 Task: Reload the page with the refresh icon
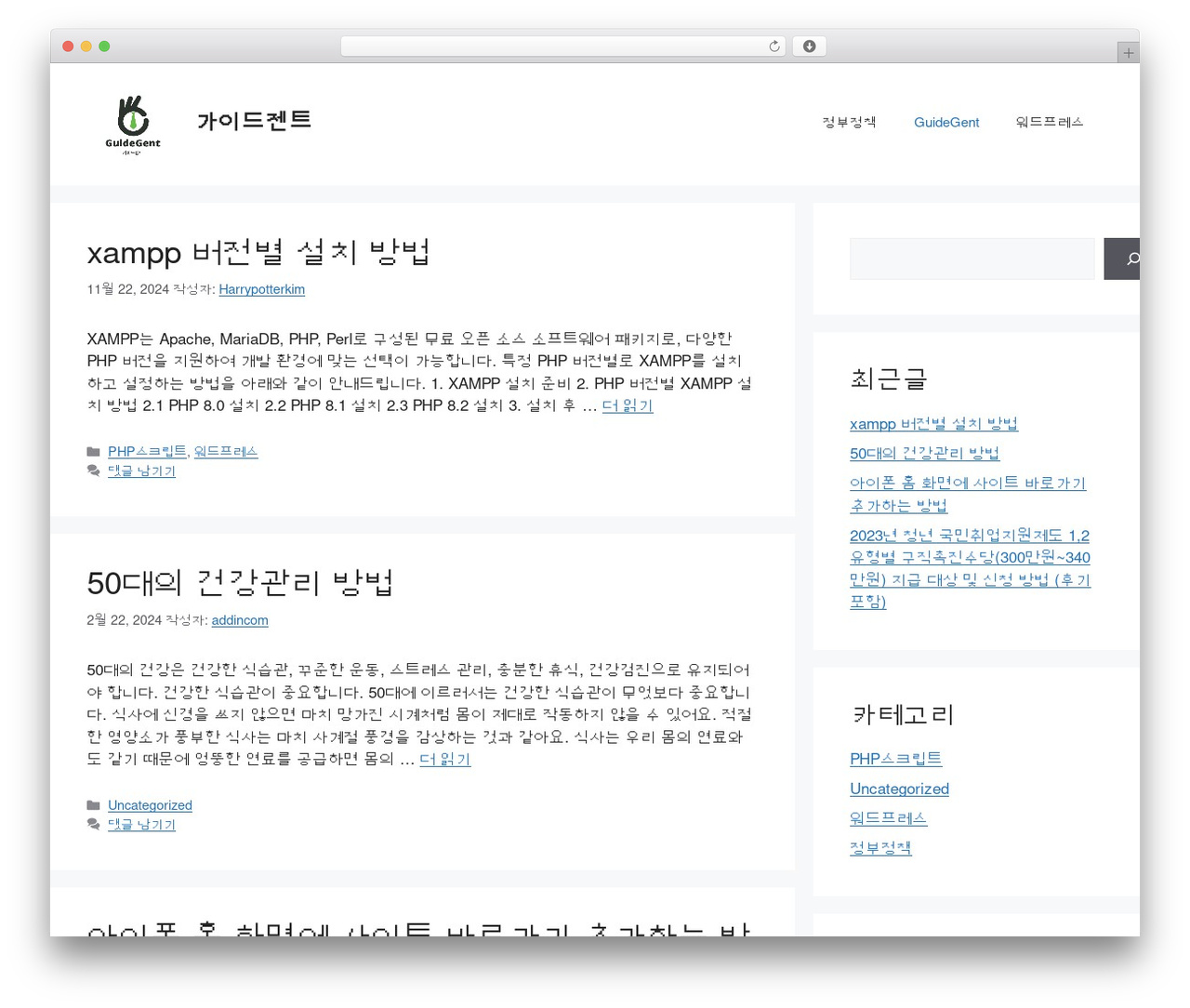click(773, 46)
